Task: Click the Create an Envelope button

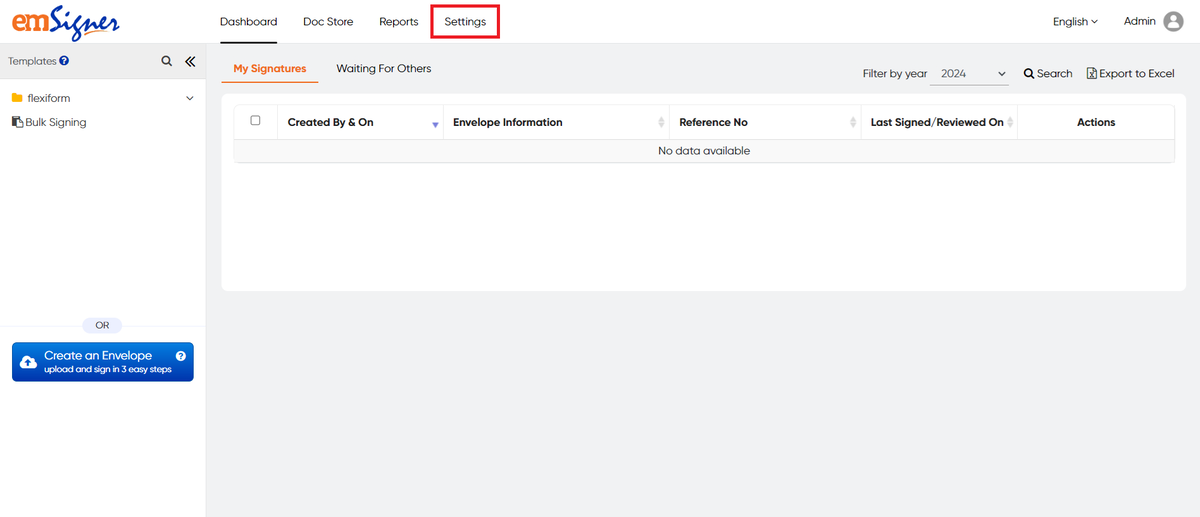Action: point(102,362)
